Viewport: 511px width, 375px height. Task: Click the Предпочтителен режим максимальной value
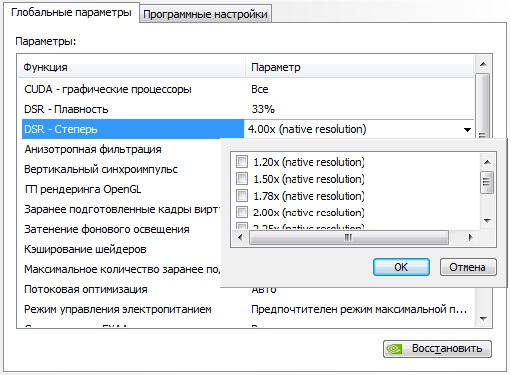[359, 309]
